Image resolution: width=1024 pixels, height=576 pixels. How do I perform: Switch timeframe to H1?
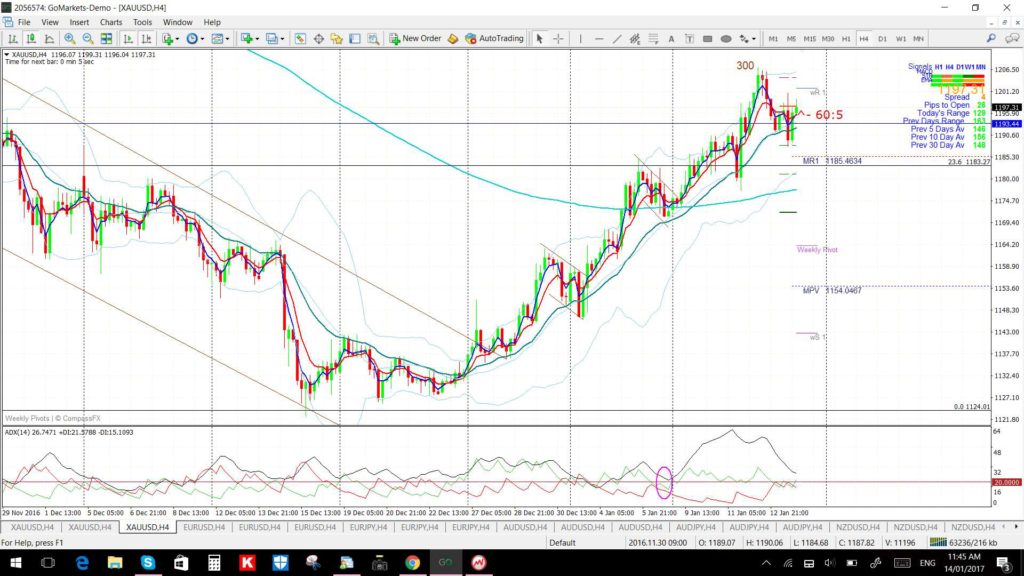(846, 39)
